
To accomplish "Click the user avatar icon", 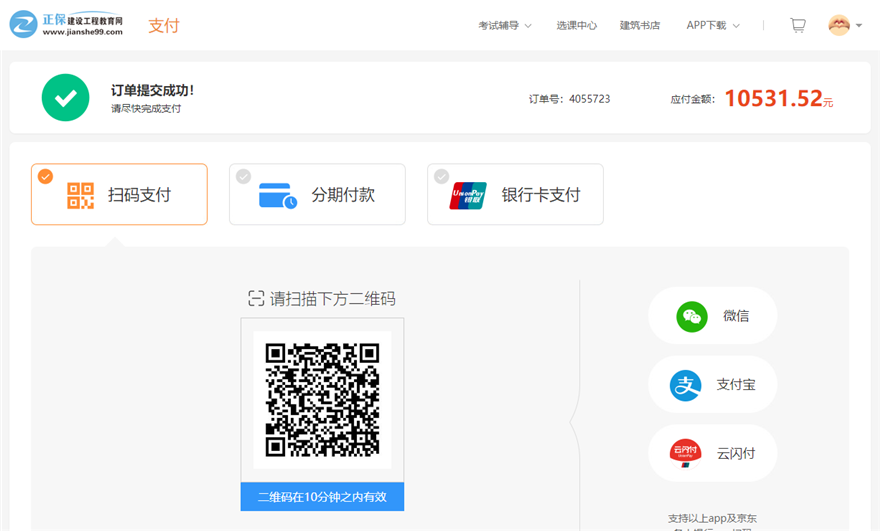I will pos(839,25).
